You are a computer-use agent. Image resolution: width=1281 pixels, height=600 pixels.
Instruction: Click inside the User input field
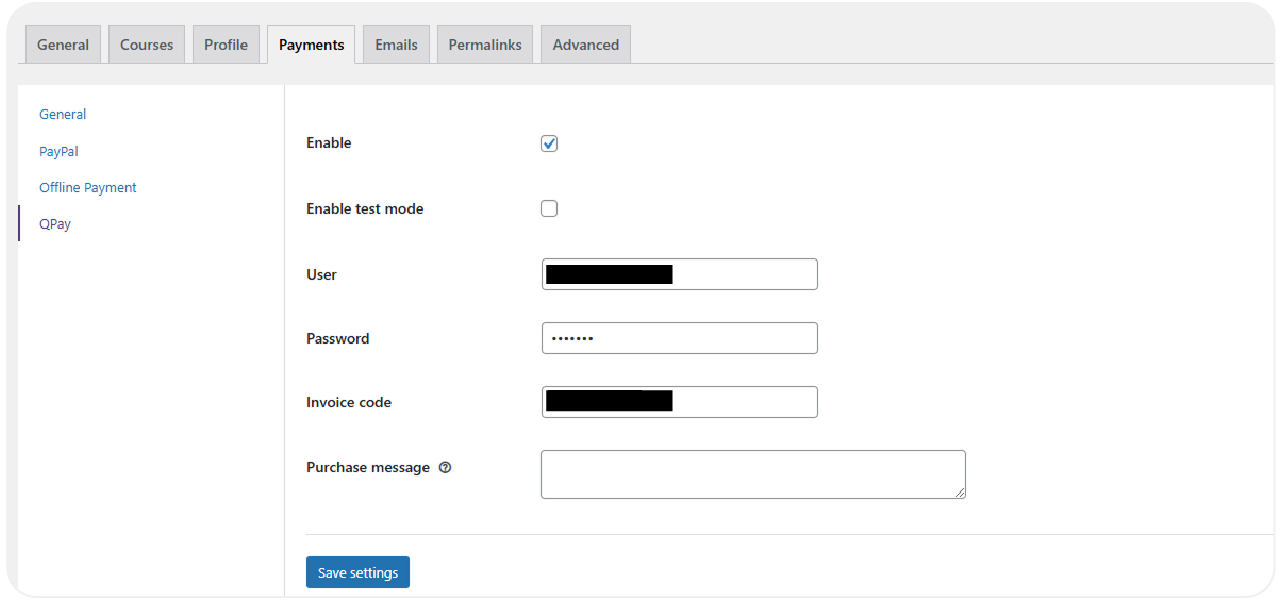[679, 274]
